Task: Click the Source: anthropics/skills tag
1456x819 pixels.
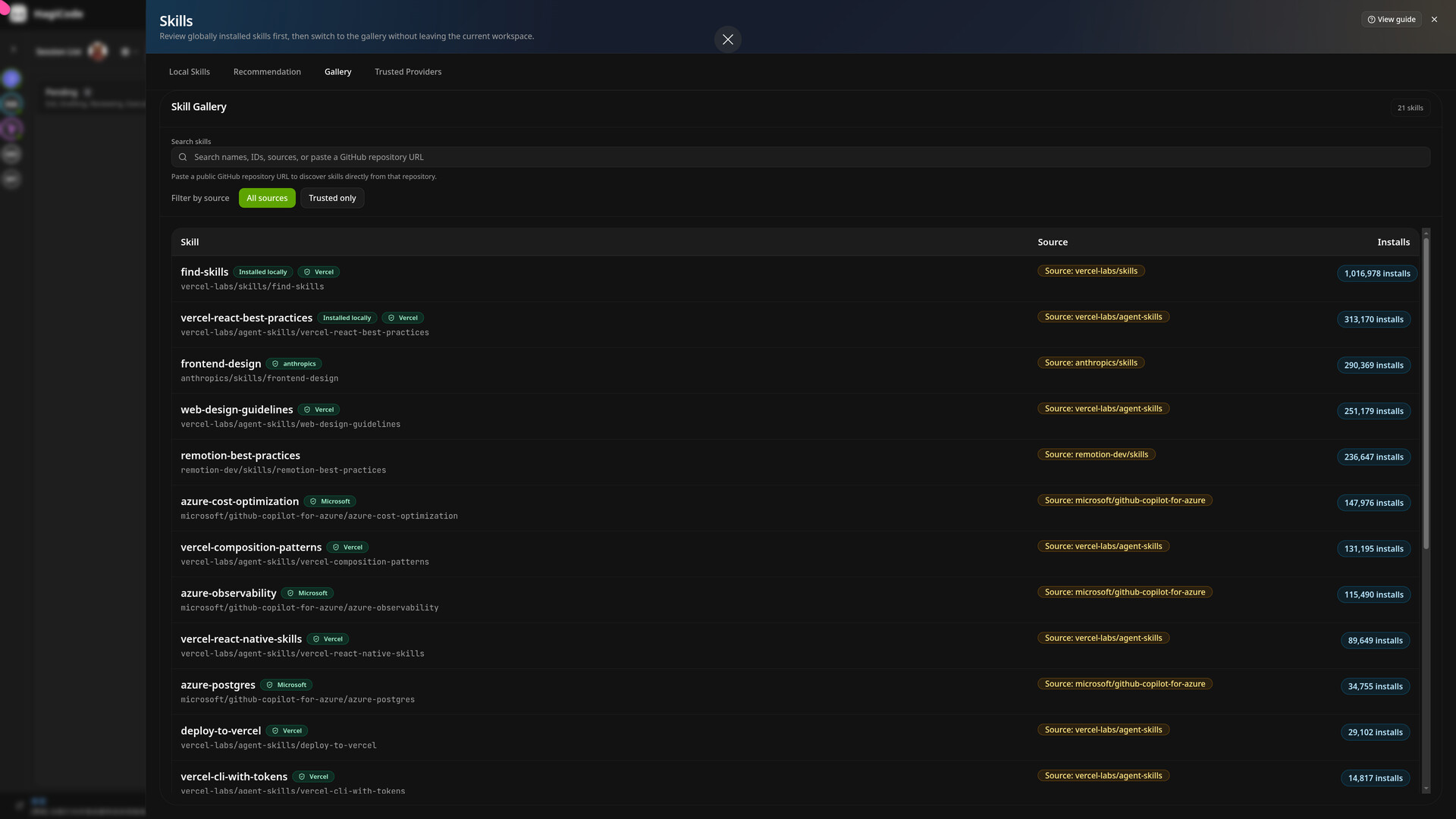Action: (x=1090, y=362)
